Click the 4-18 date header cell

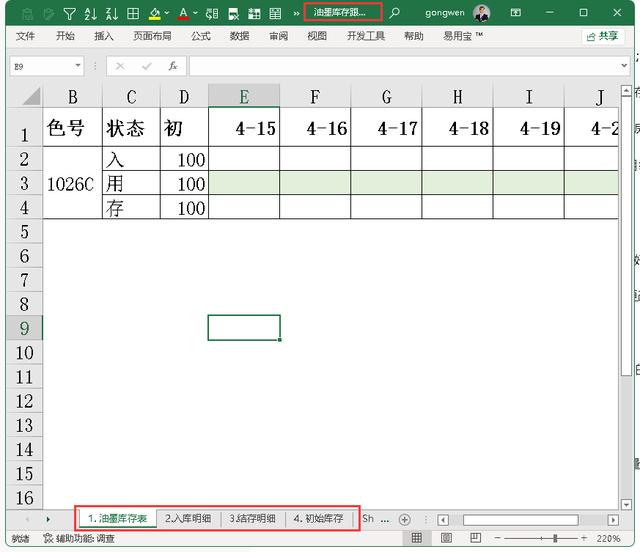click(x=458, y=127)
